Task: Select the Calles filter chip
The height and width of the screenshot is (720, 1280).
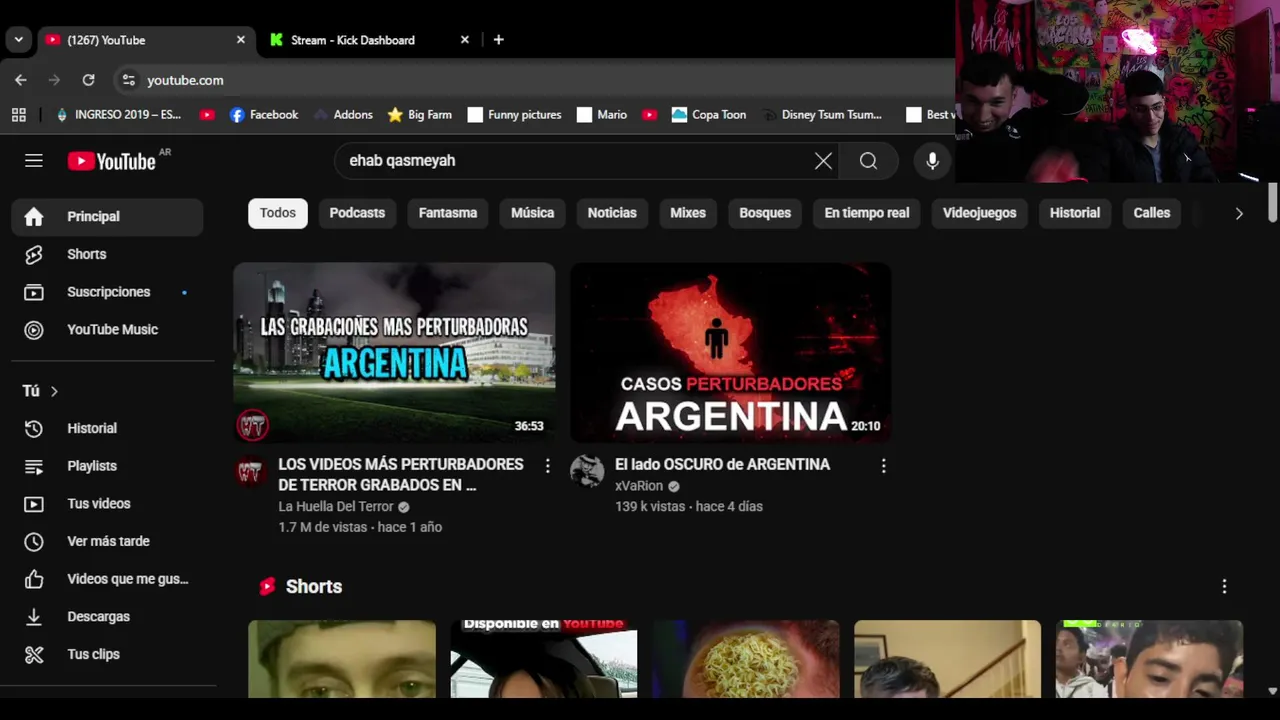Action: click(1152, 213)
